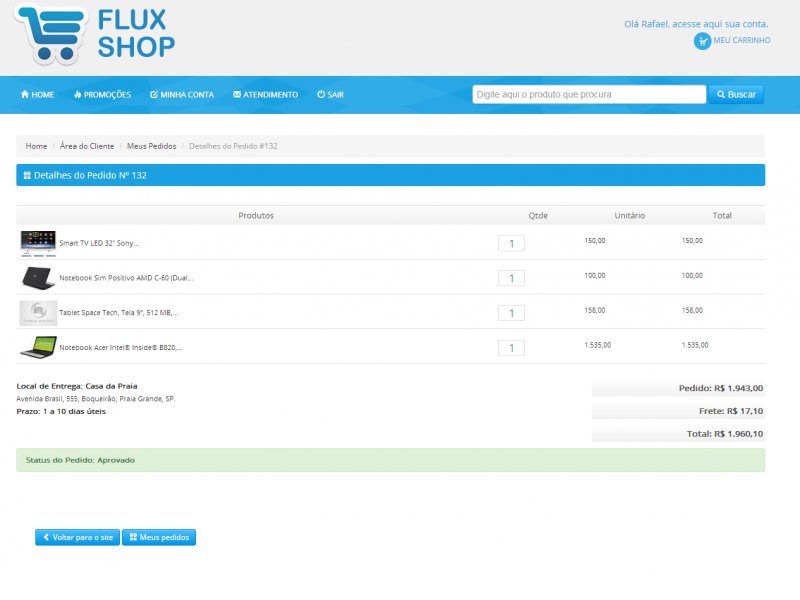Open the Meu Carrinho cart icon

click(702, 41)
